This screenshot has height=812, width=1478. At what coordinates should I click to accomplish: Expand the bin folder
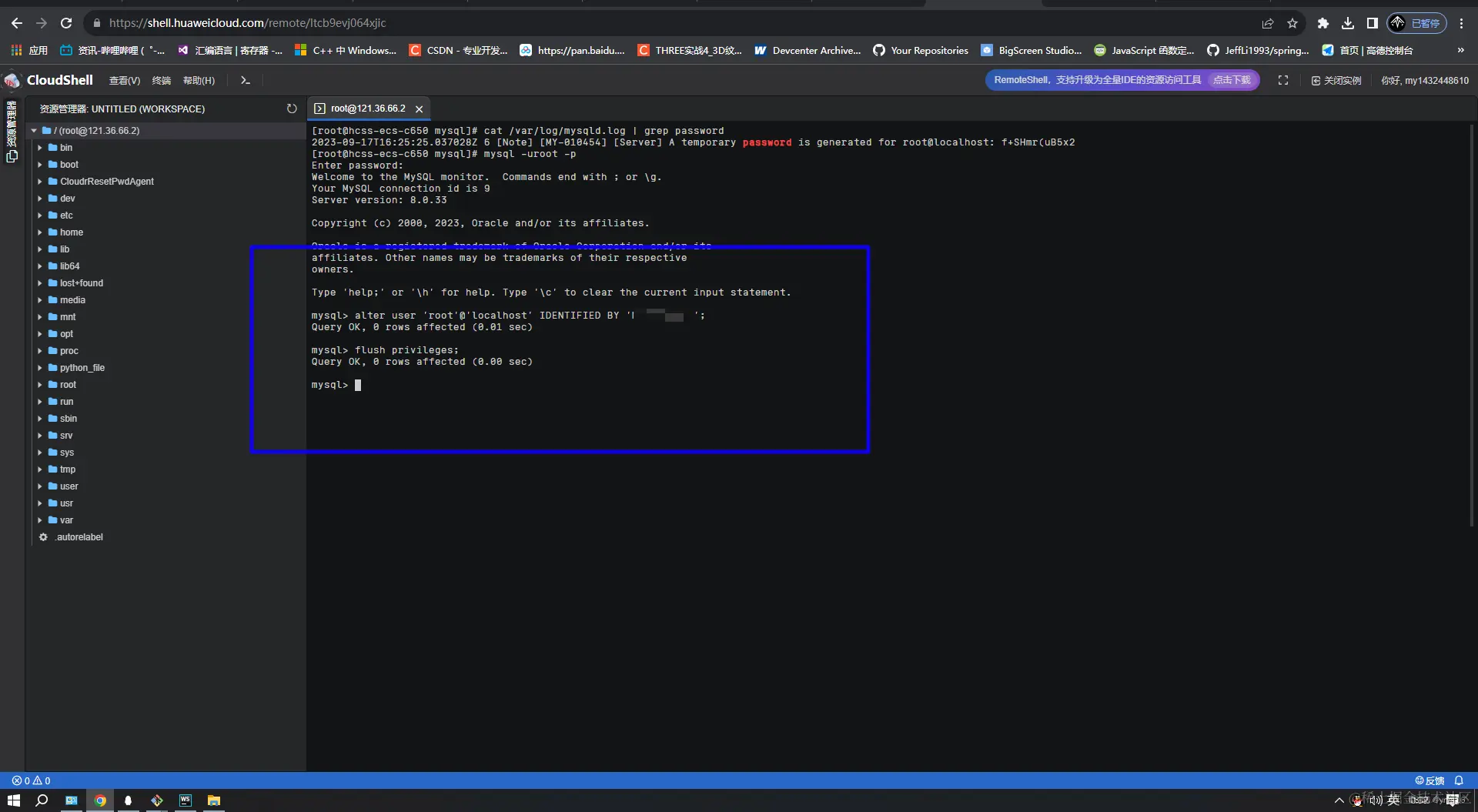40,148
